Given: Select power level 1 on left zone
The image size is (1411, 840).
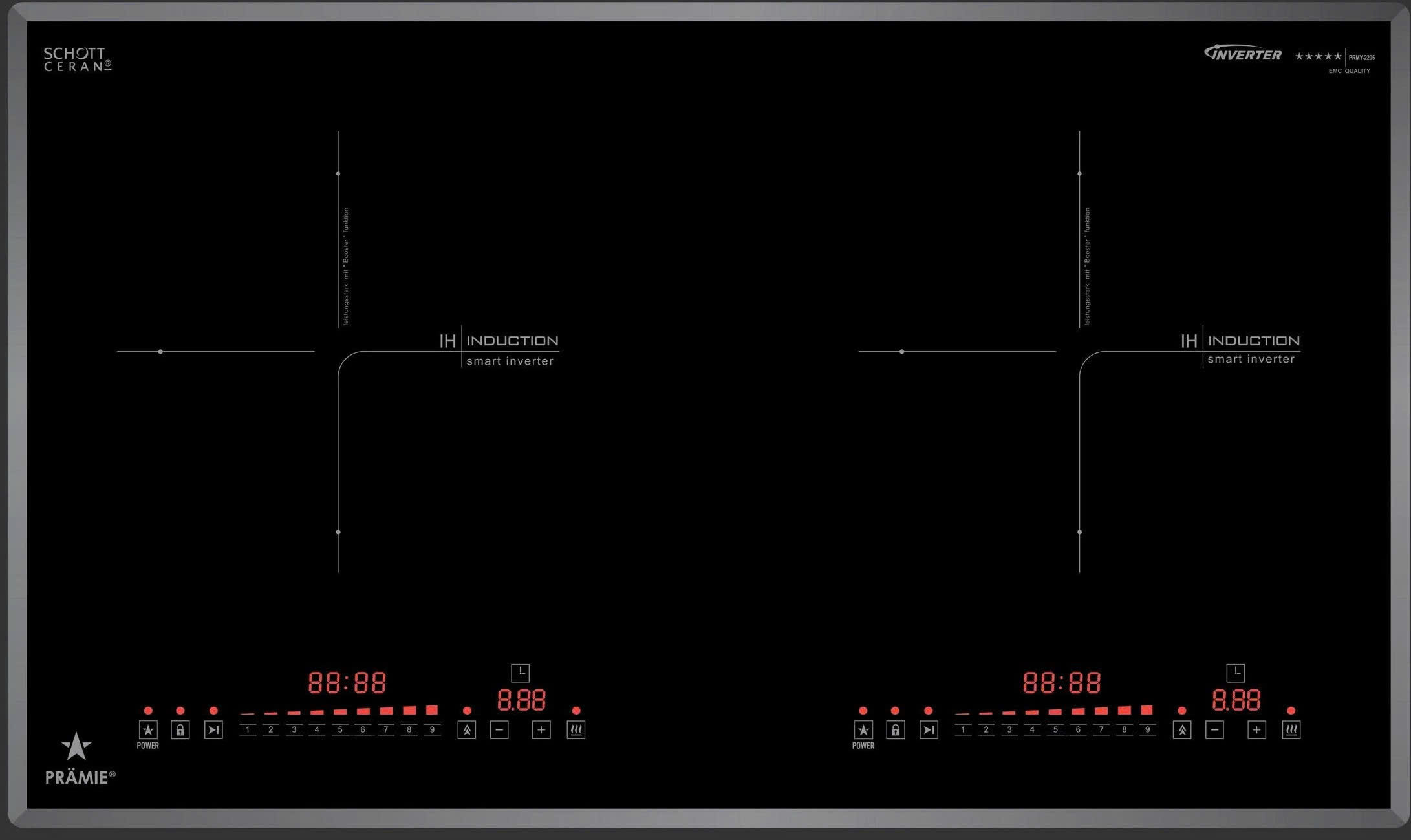Looking at the screenshot, I should click(x=247, y=729).
